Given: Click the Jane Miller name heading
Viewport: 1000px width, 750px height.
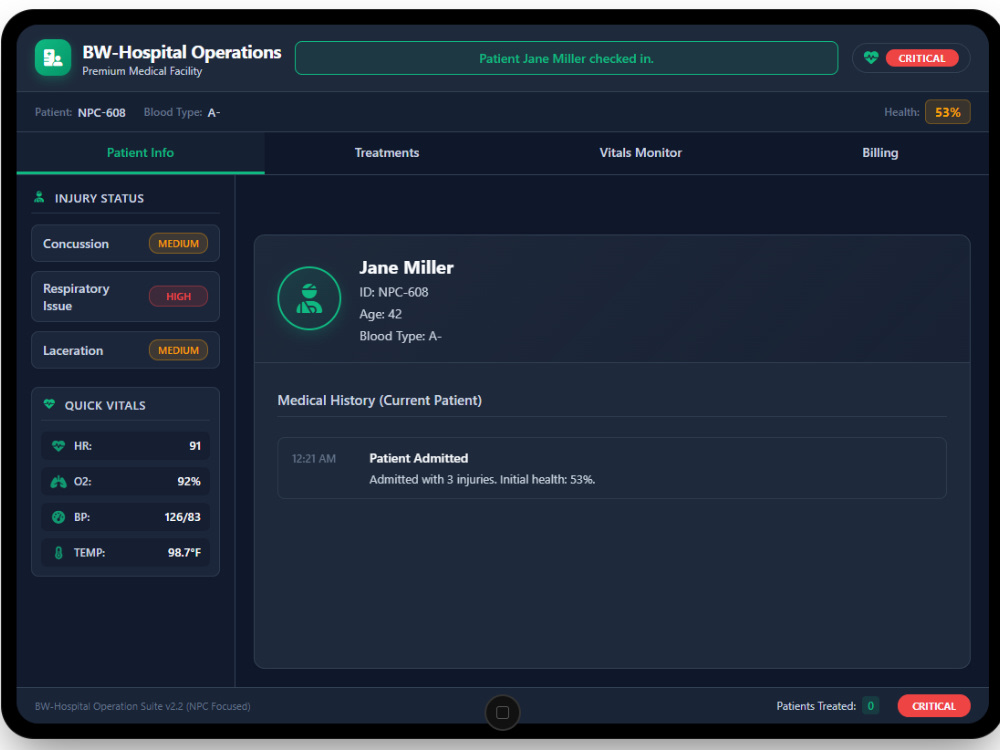Looking at the screenshot, I should pyautogui.click(x=406, y=268).
